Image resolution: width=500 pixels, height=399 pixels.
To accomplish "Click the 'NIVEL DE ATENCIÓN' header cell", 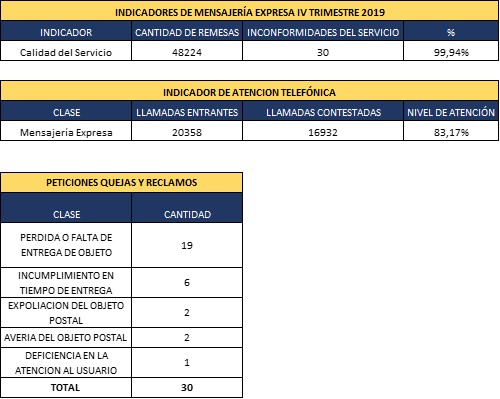I will (x=451, y=112).
